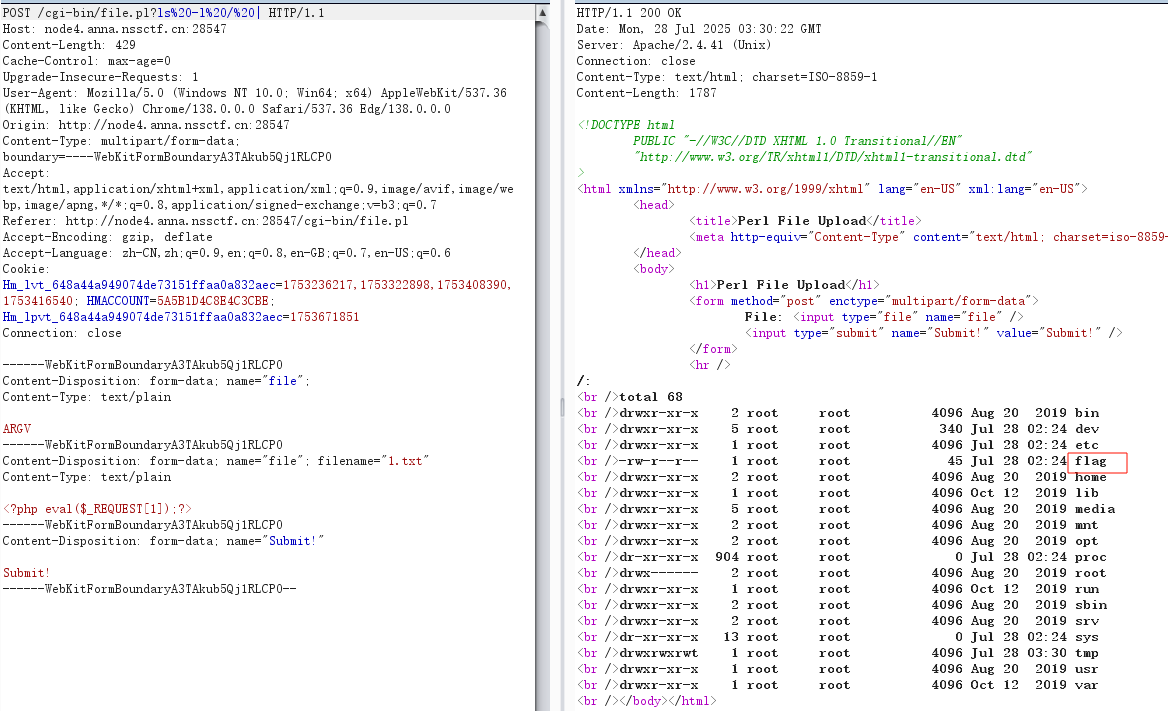
Task: Click the 'usr' directory name
Action: [1087, 669]
